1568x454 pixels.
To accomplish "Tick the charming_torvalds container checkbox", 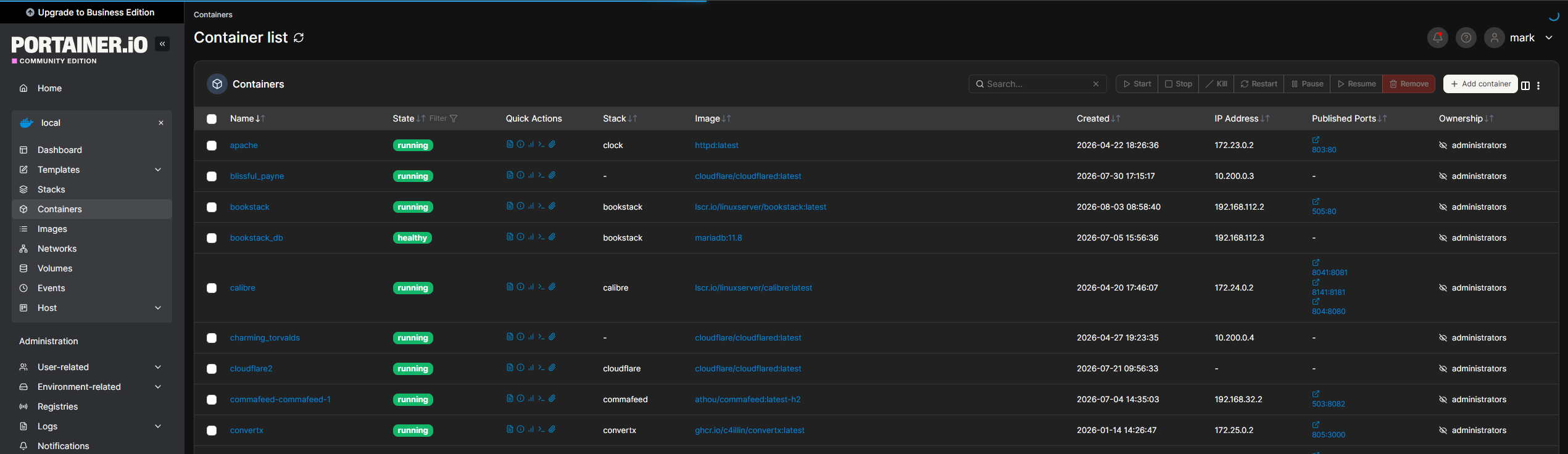I will pyautogui.click(x=212, y=338).
